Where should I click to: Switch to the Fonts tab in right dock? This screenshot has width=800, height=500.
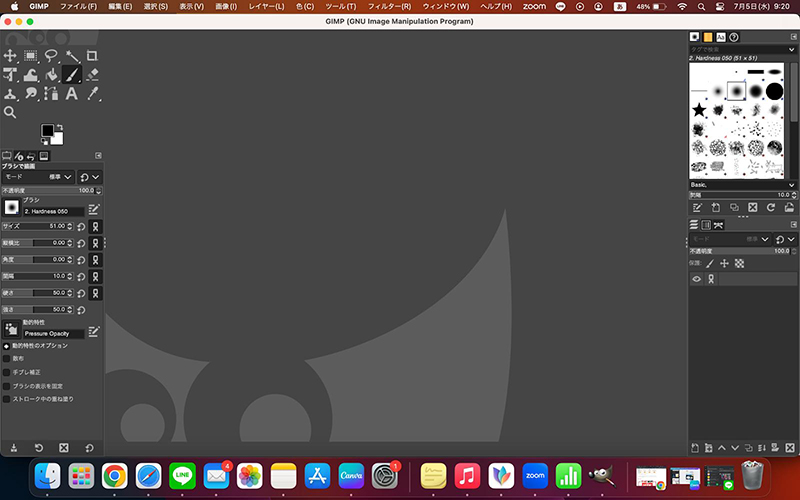pos(720,37)
